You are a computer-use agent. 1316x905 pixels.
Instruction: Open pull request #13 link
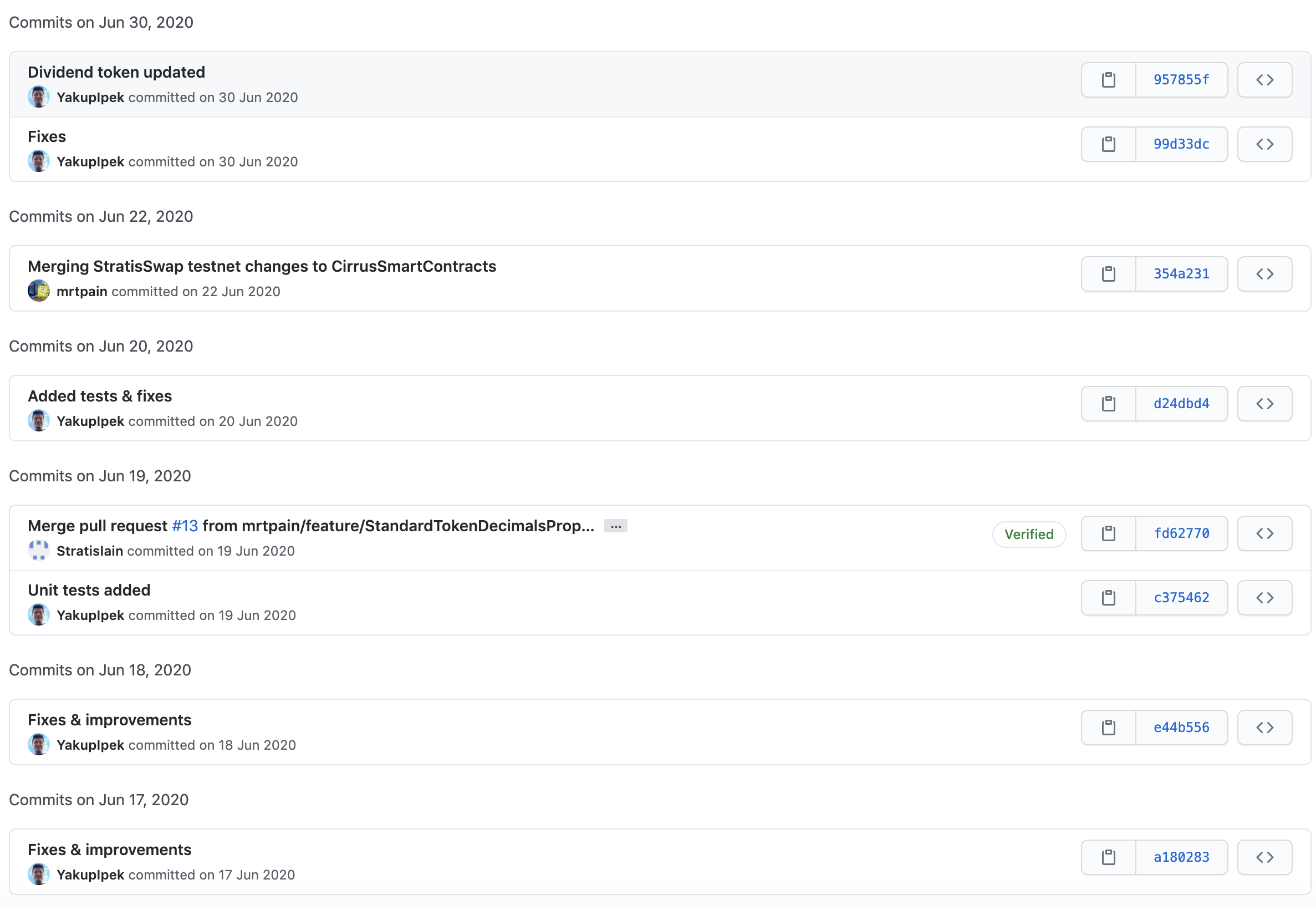tap(185, 526)
